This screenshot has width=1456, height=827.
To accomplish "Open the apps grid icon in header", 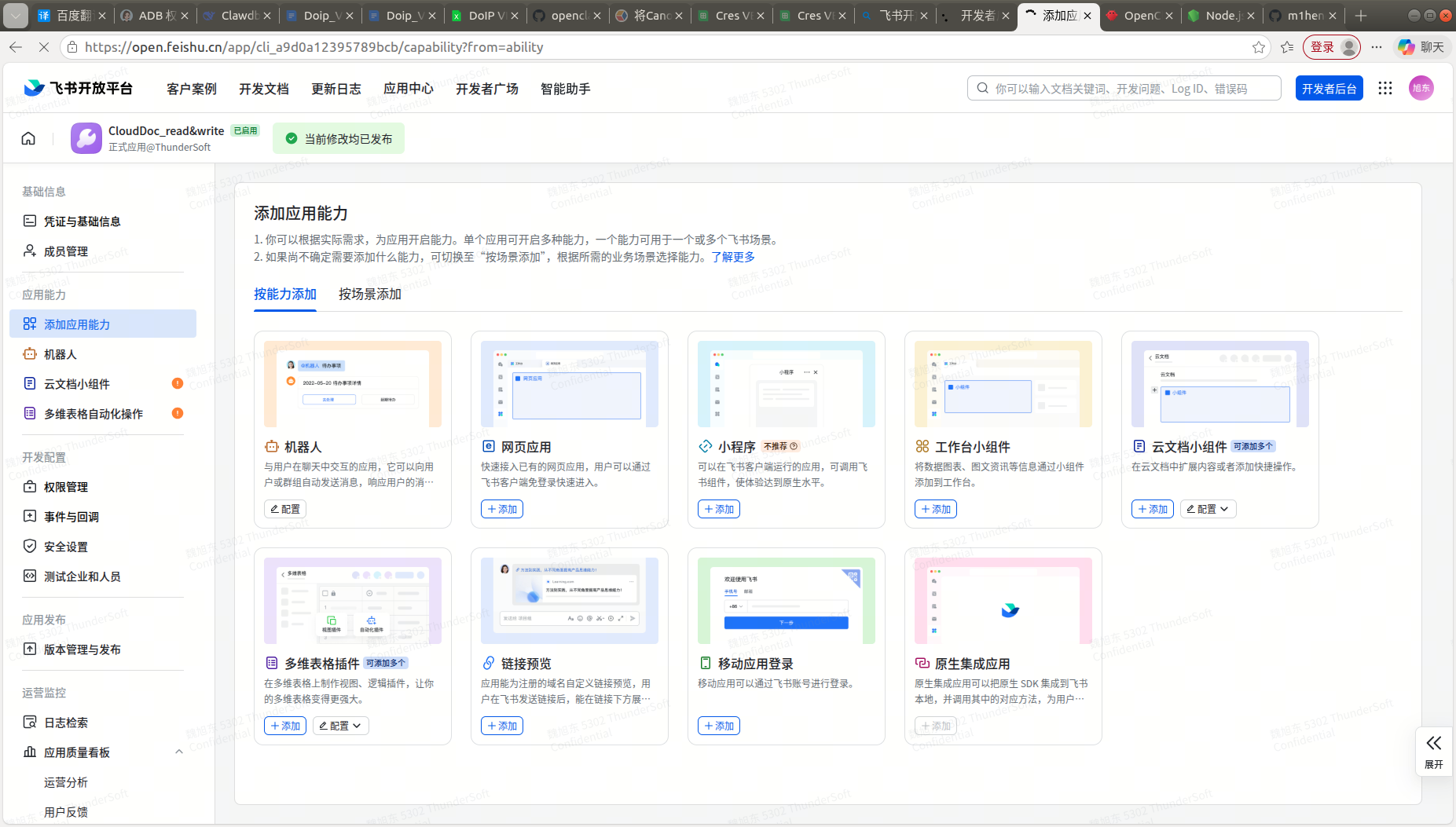I will (1385, 89).
